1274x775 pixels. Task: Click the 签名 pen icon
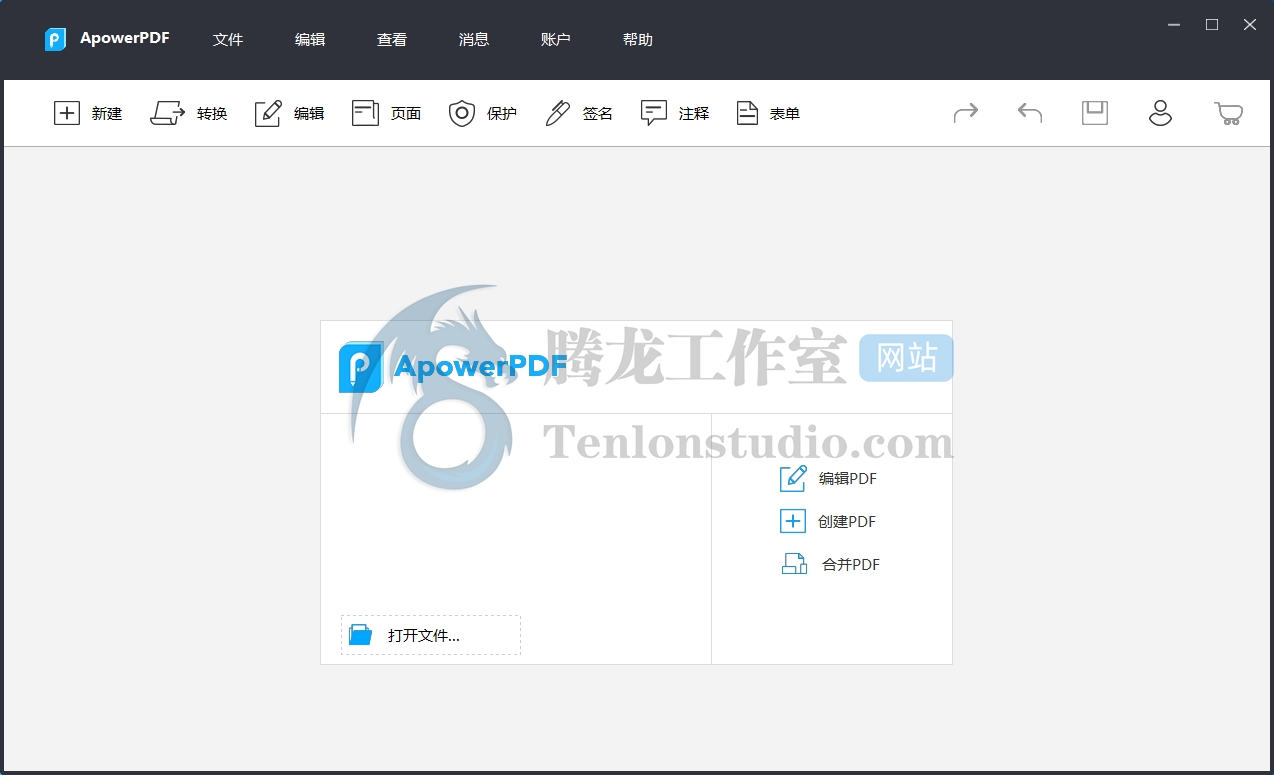[x=558, y=113]
